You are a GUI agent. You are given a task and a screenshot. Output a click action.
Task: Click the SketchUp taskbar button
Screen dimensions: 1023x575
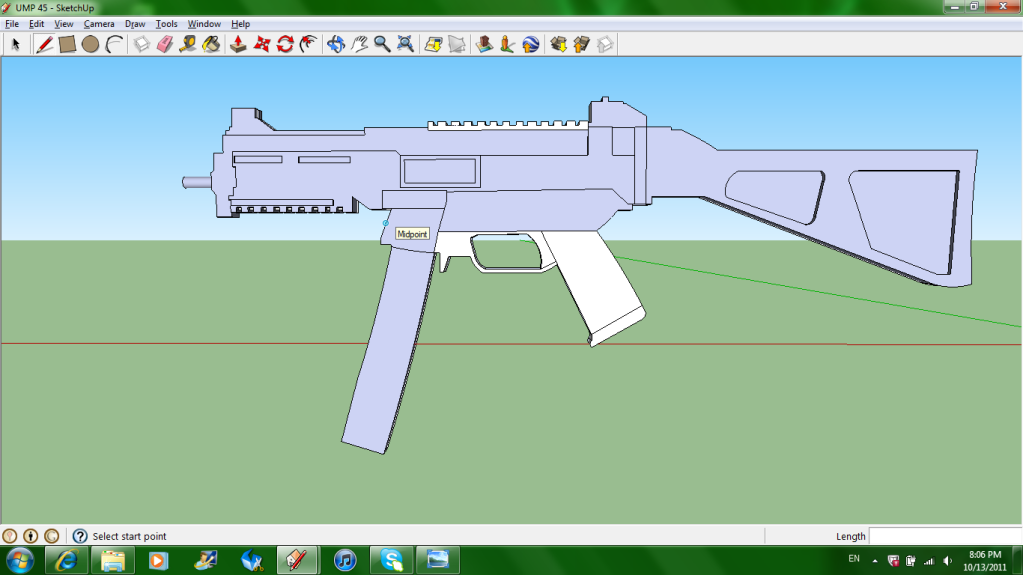pyautogui.click(x=298, y=561)
